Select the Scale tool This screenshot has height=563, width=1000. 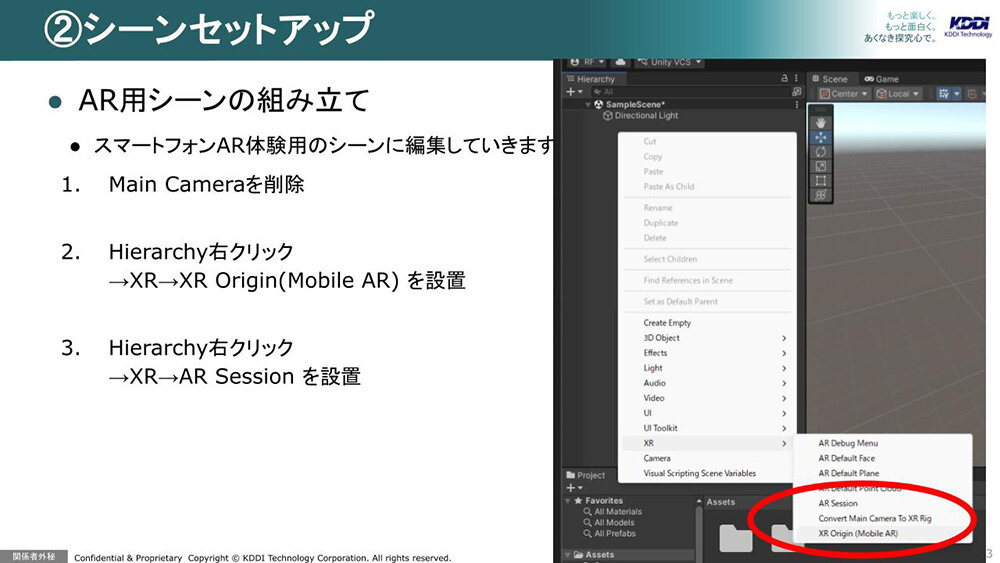tap(821, 165)
